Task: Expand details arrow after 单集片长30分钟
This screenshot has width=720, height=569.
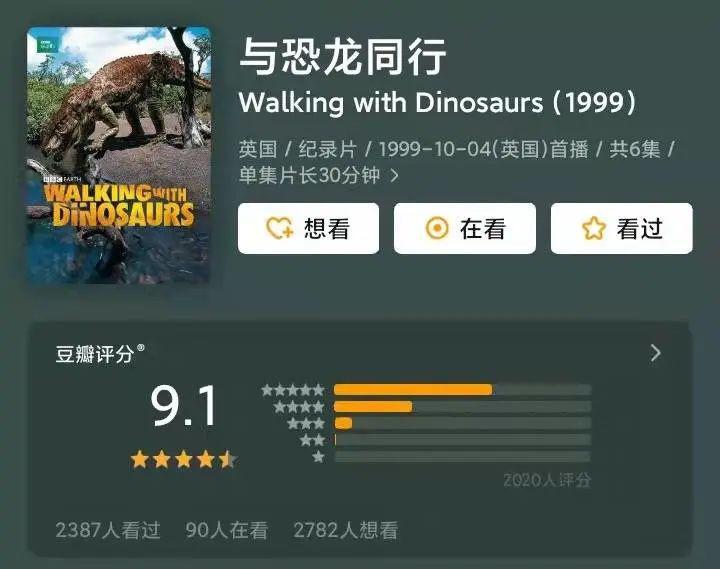Action: click(x=394, y=175)
